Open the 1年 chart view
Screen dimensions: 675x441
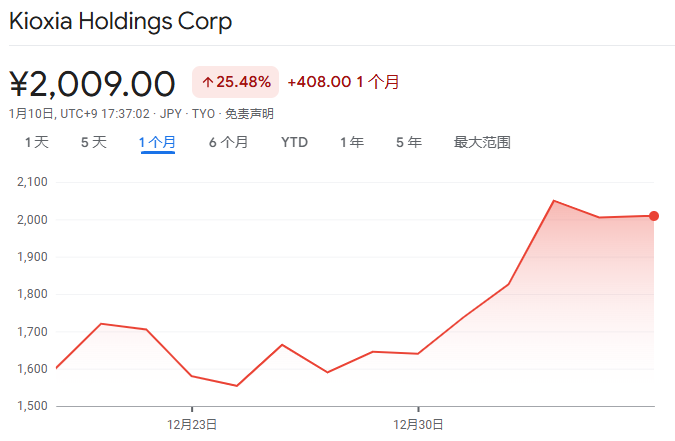(351, 142)
